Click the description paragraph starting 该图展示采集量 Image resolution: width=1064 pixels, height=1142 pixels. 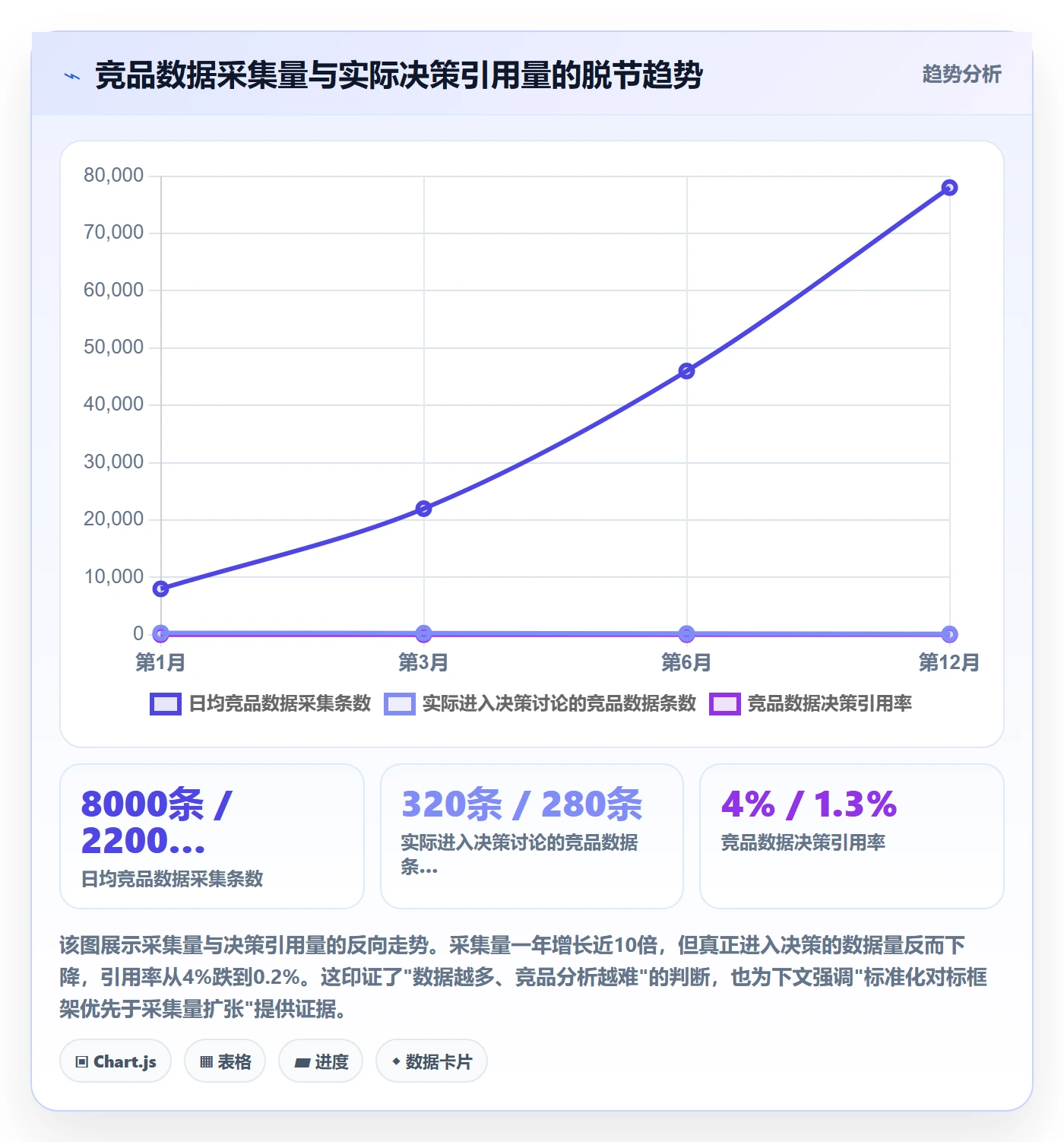pos(524,977)
